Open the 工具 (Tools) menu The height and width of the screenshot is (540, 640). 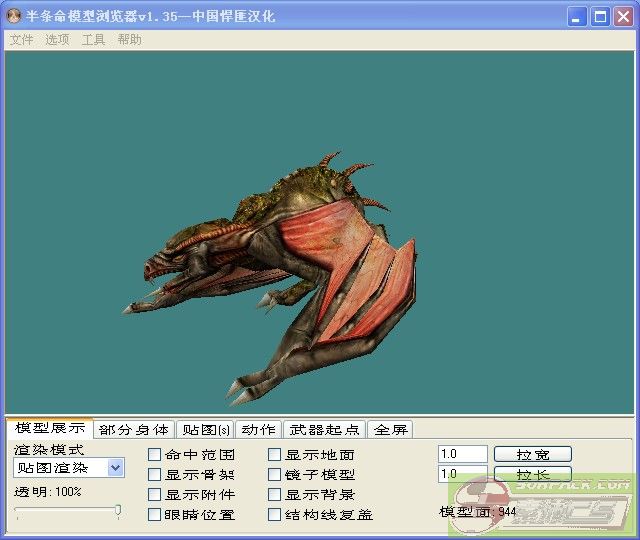click(93, 40)
